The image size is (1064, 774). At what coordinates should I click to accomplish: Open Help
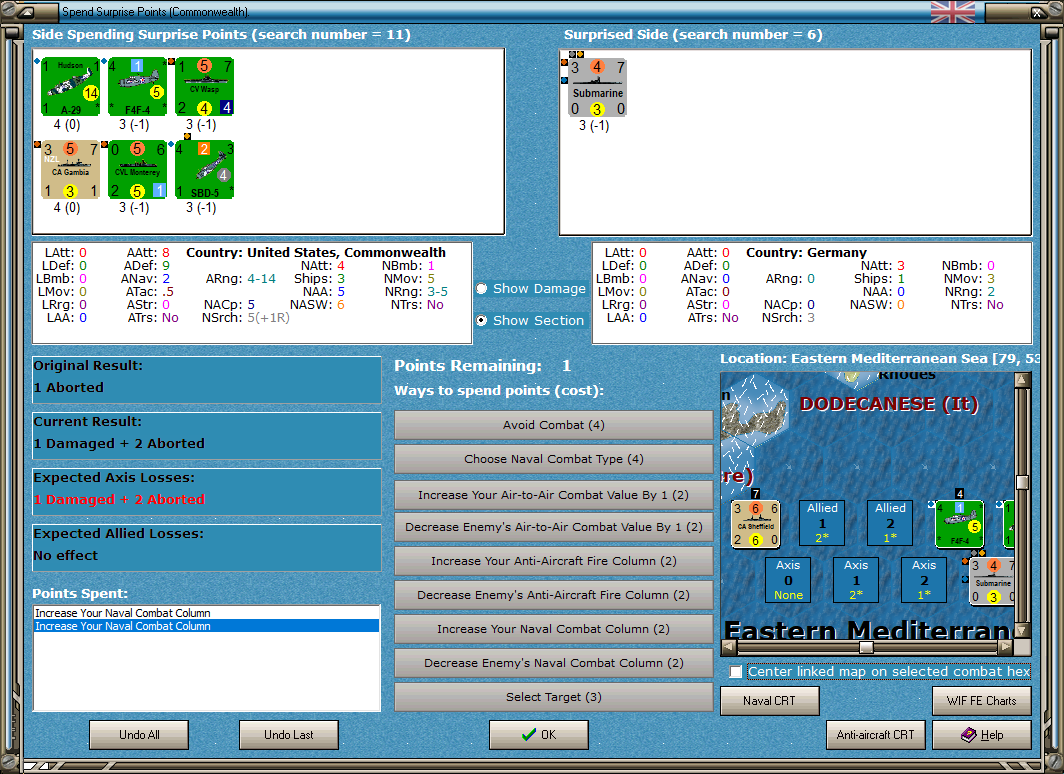coord(981,735)
